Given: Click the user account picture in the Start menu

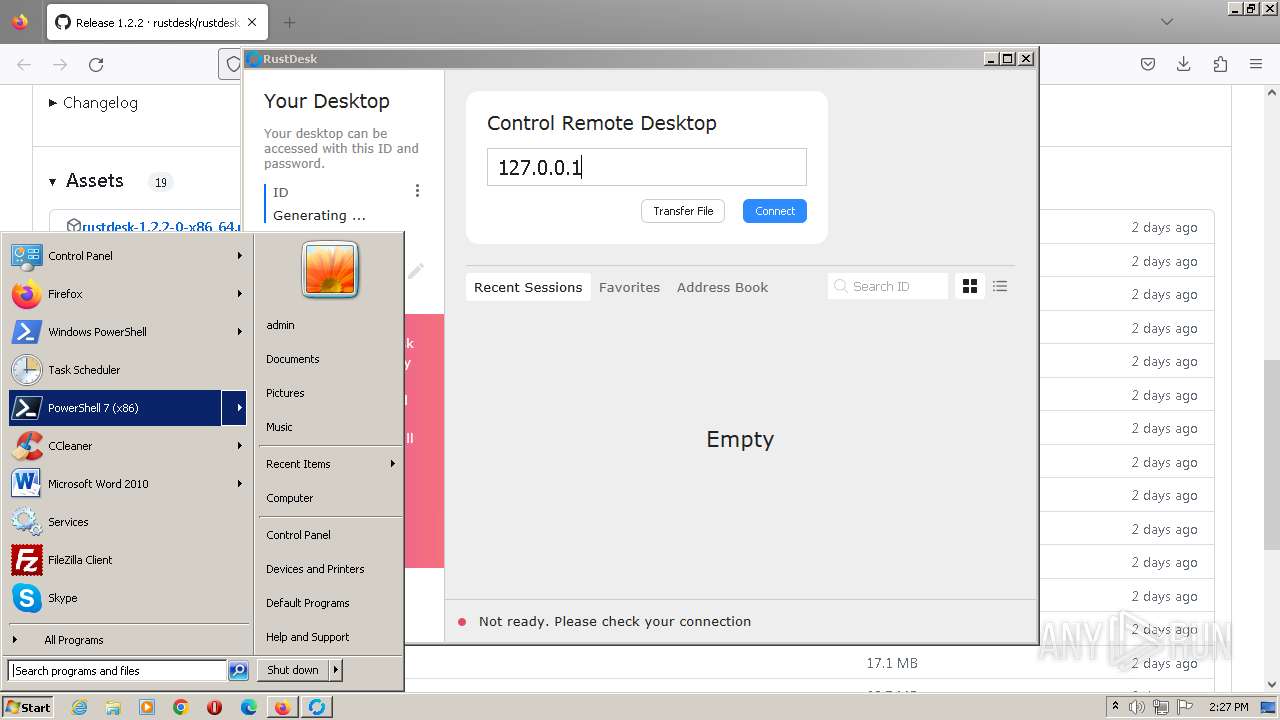Looking at the screenshot, I should (330, 269).
